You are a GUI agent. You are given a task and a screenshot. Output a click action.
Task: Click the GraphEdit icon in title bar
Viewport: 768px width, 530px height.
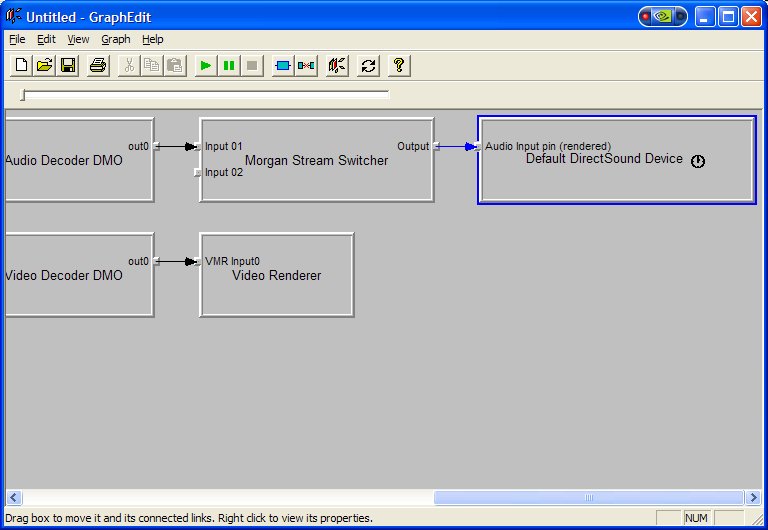point(14,16)
